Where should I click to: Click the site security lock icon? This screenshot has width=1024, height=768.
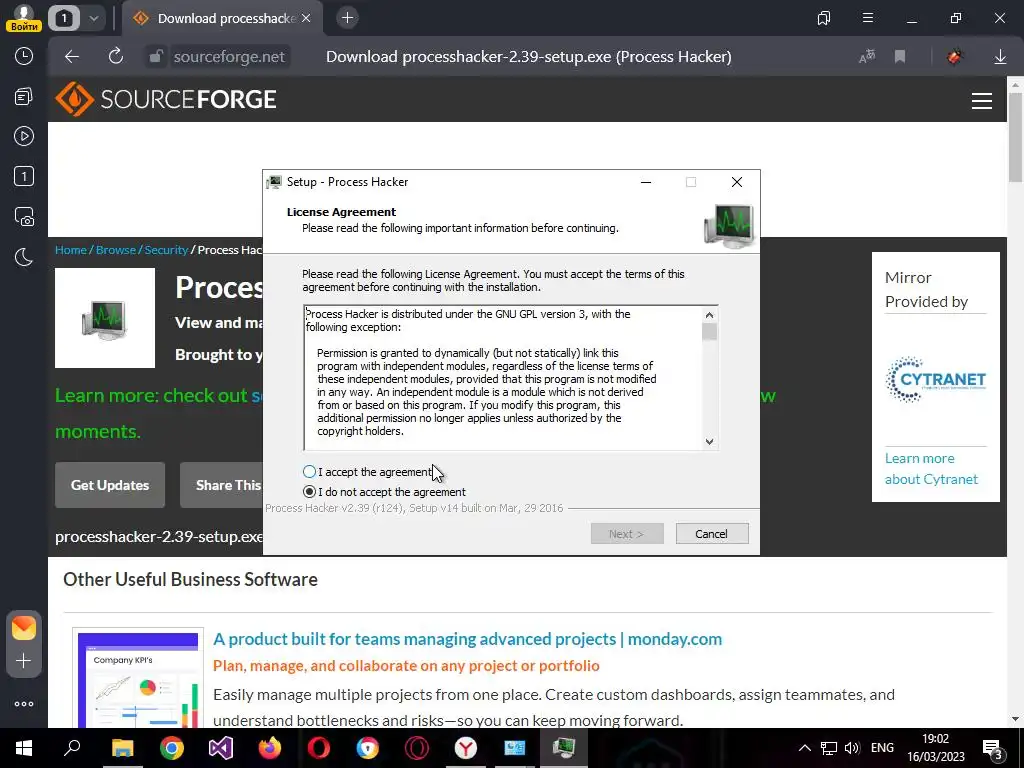[155, 57]
